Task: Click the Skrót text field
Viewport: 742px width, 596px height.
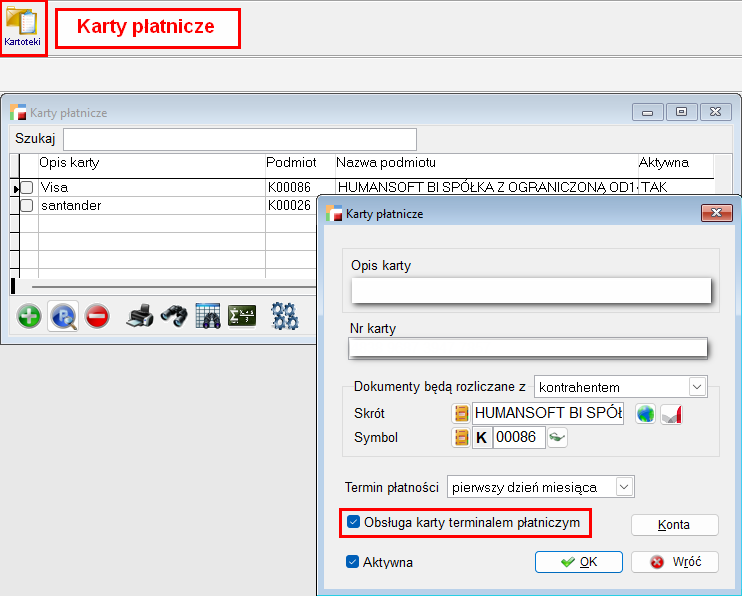Action: [548, 413]
